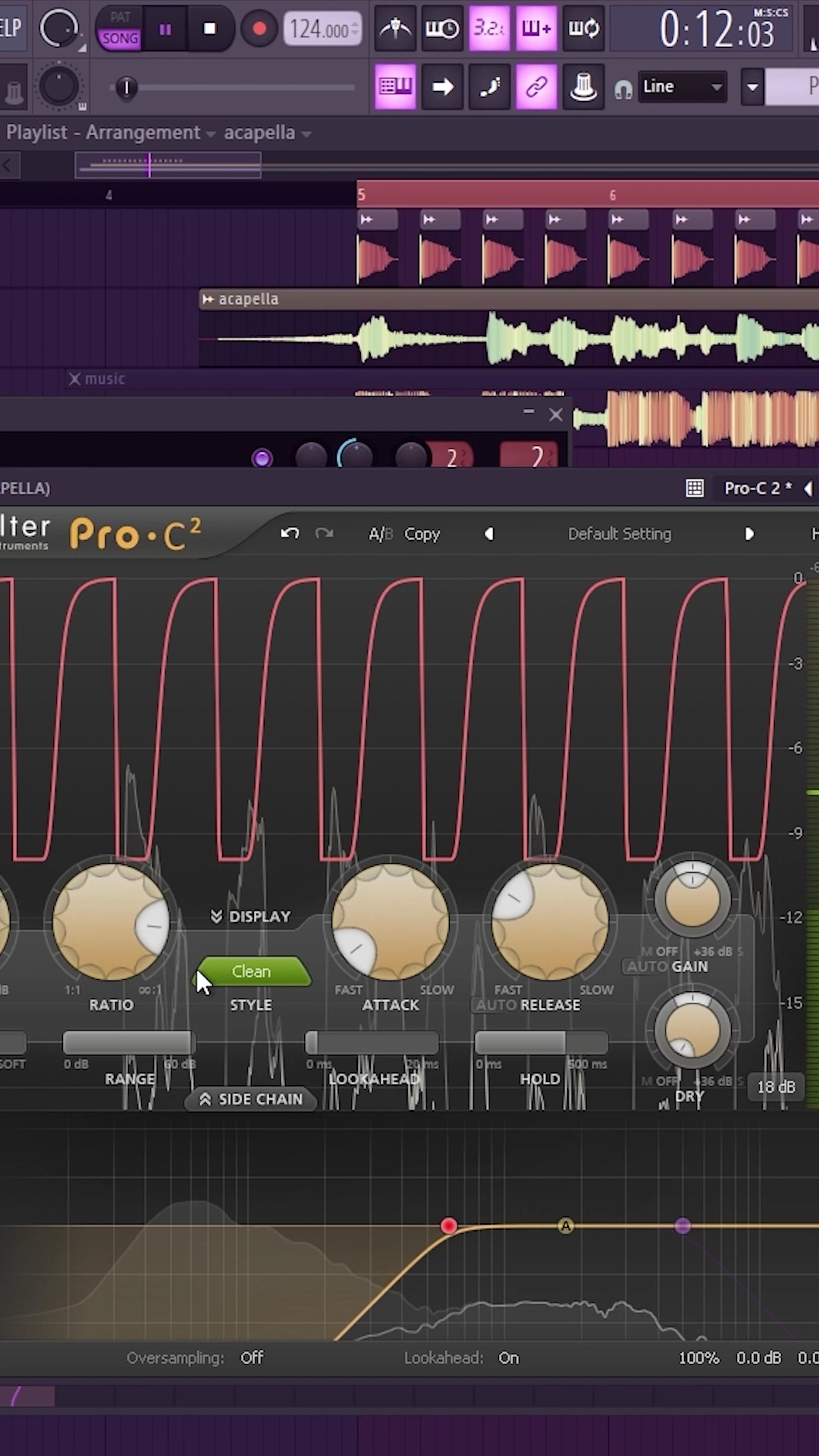Open the Clean style selector
The image size is (819, 1456).
point(253,971)
